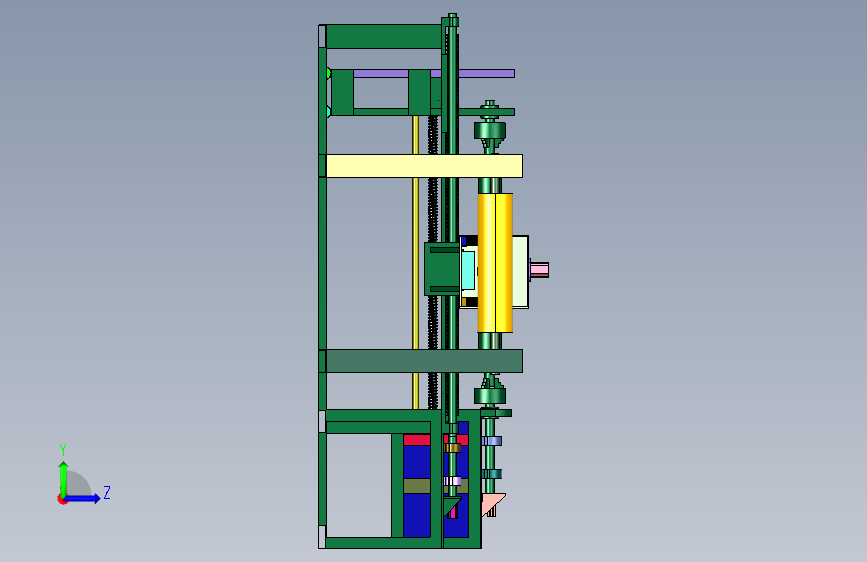Select the olive band across the blue block
Viewport: 867px width, 562px height.
[x=417, y=486]
